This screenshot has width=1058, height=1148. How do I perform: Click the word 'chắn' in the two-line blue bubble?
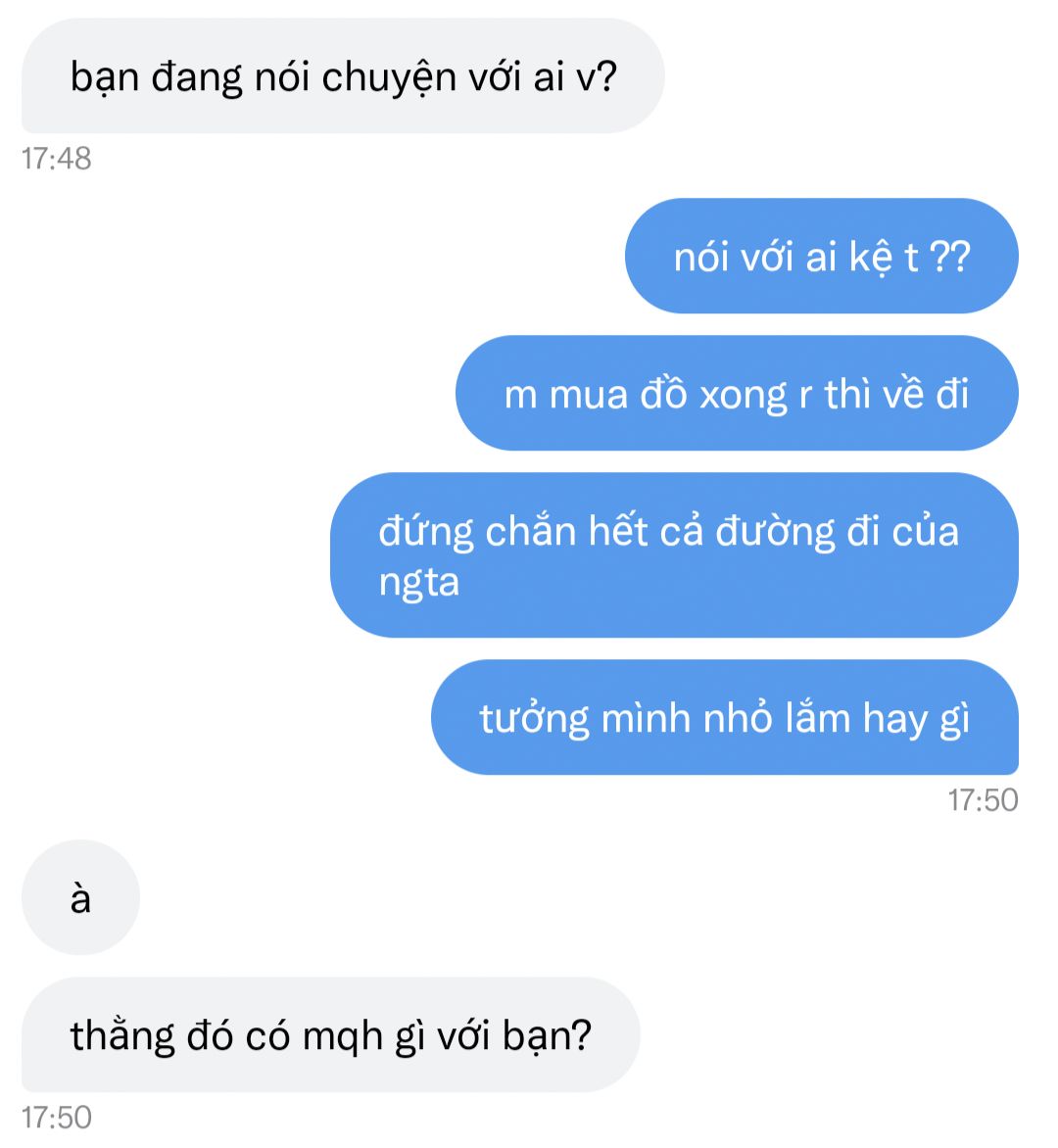point(531,531)
